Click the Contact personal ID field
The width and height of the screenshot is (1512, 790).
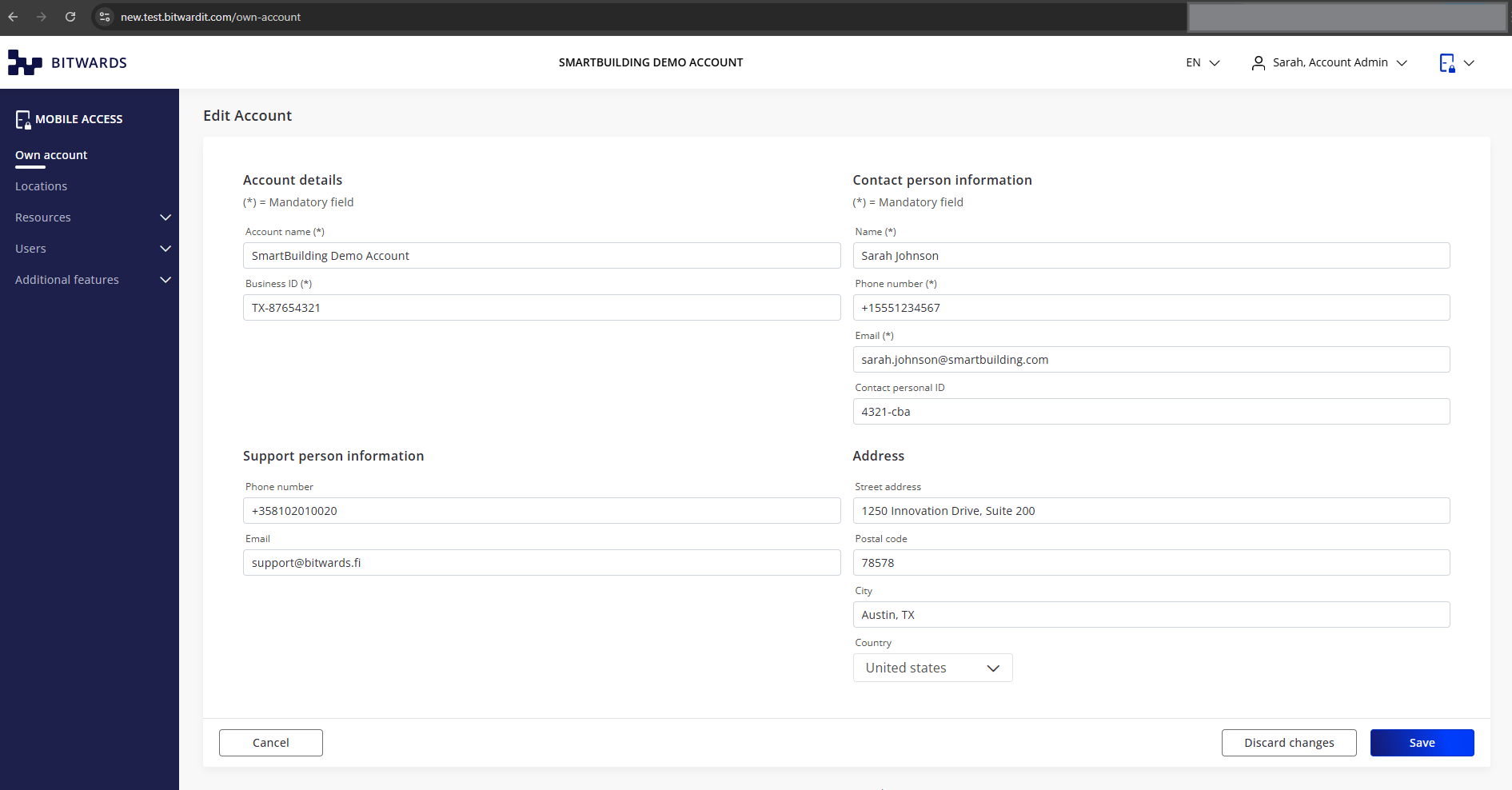coord(1151,412)
